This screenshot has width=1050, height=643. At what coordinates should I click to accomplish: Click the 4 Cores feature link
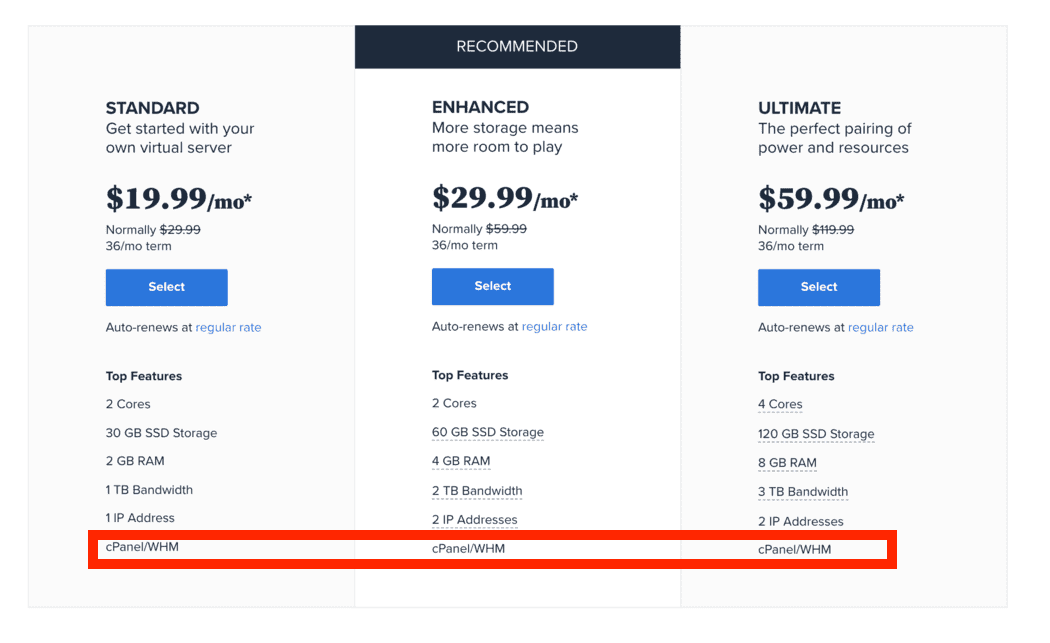780,404
